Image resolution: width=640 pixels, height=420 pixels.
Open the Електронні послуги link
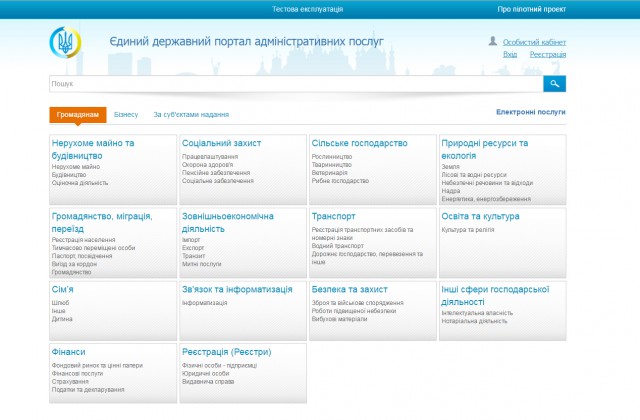tap(530, 113)
